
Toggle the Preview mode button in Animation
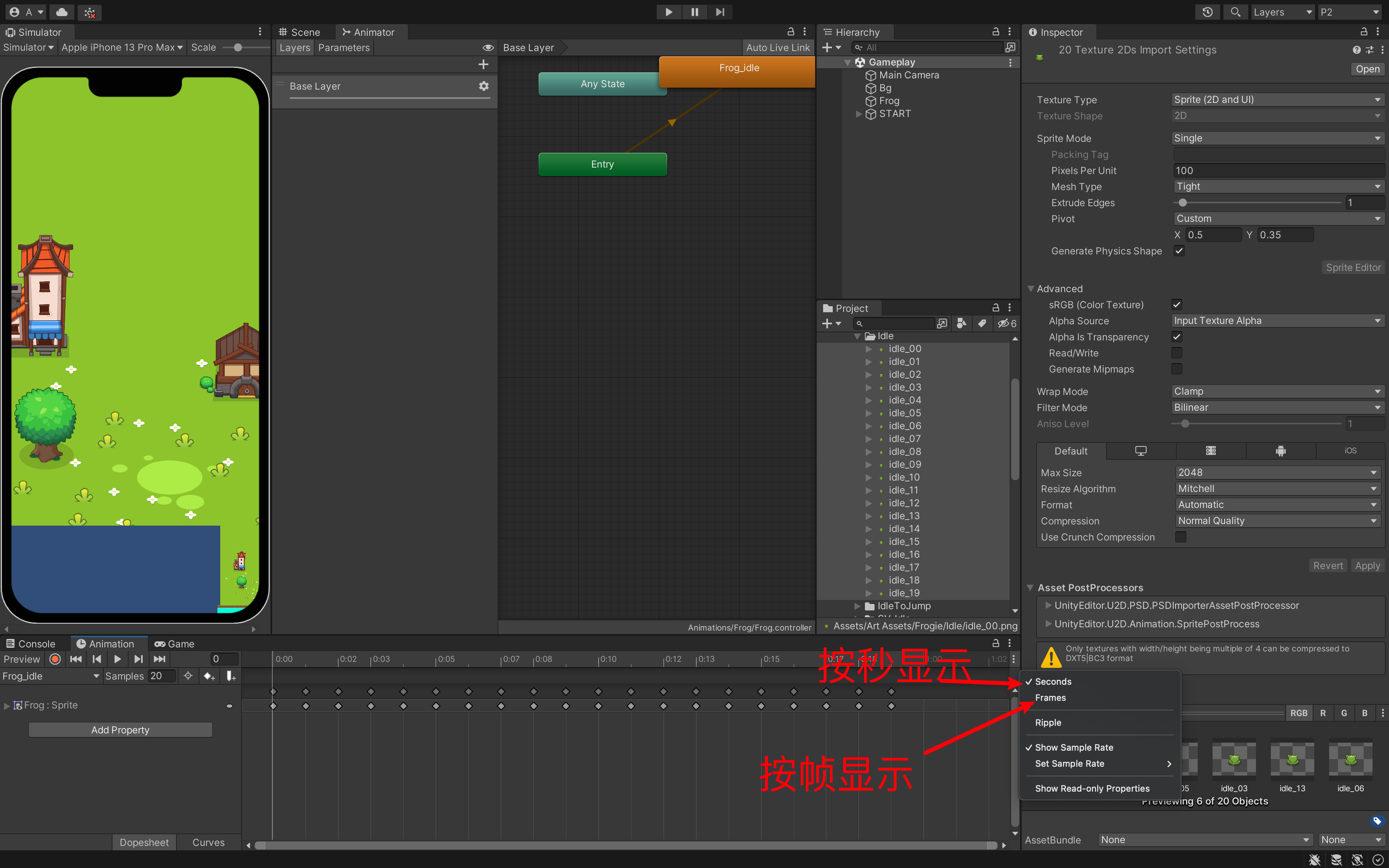tap(22, 659)
